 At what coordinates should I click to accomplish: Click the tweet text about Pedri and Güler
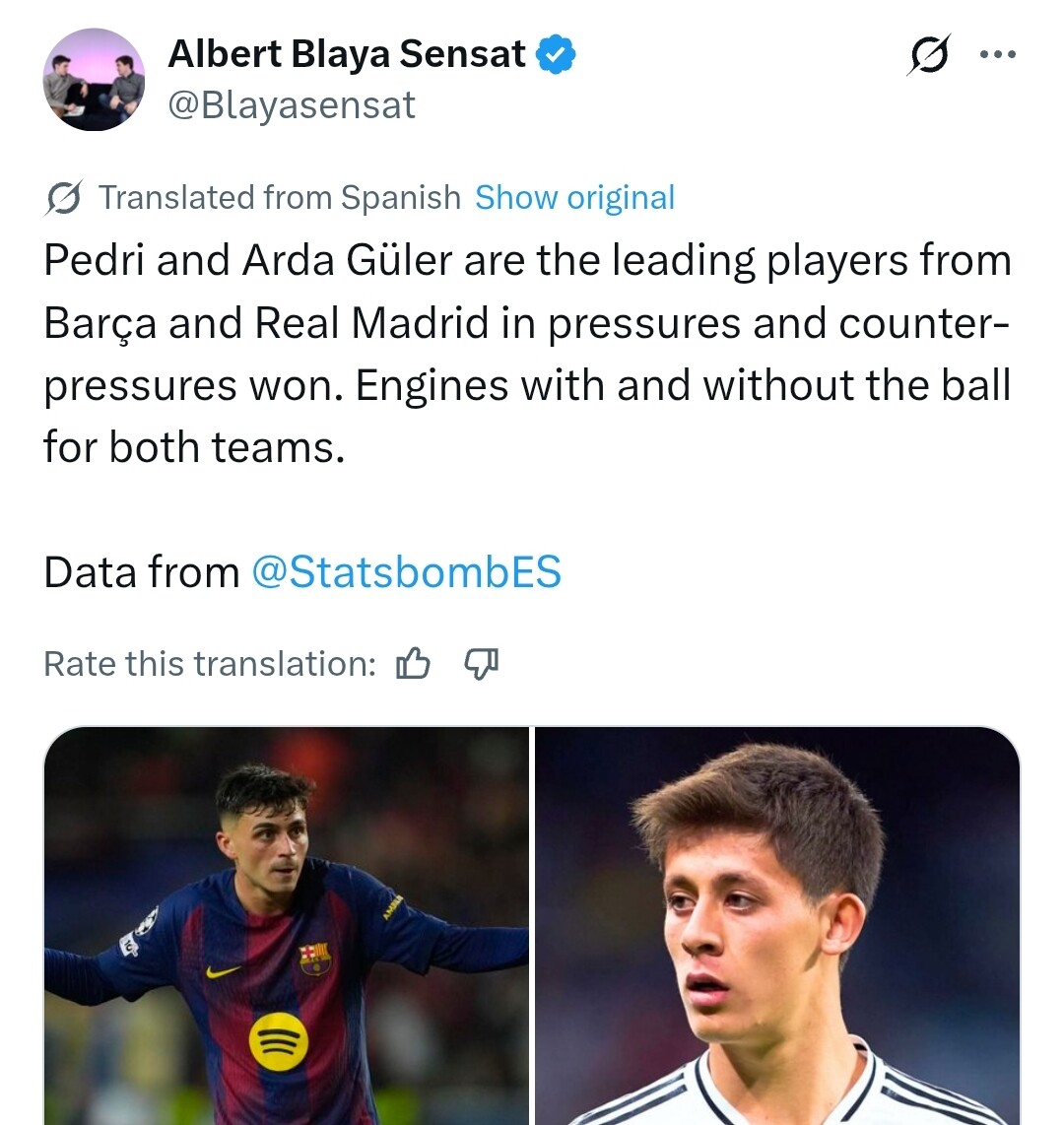(x=527, y=355)
